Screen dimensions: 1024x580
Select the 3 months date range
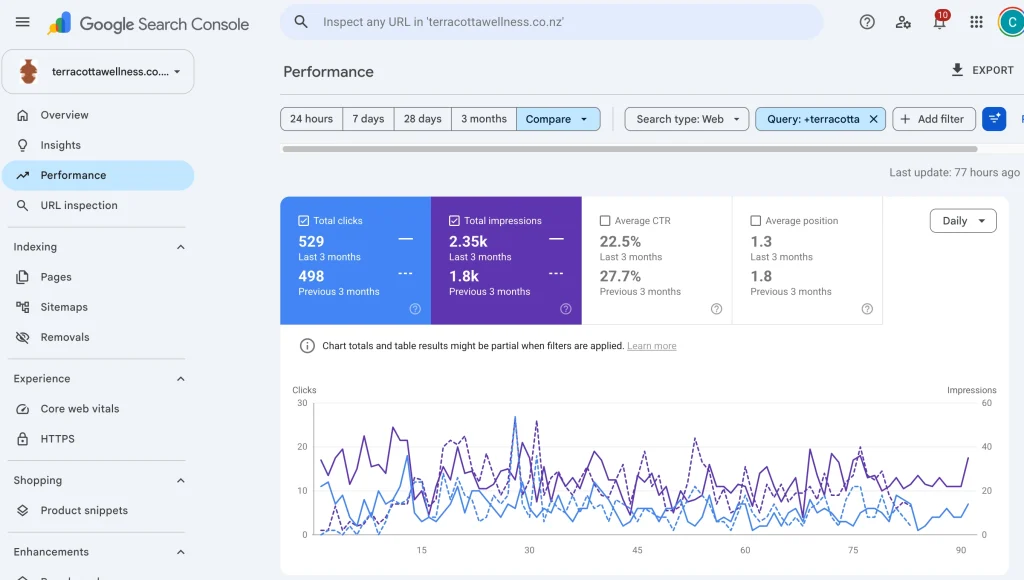484,119
